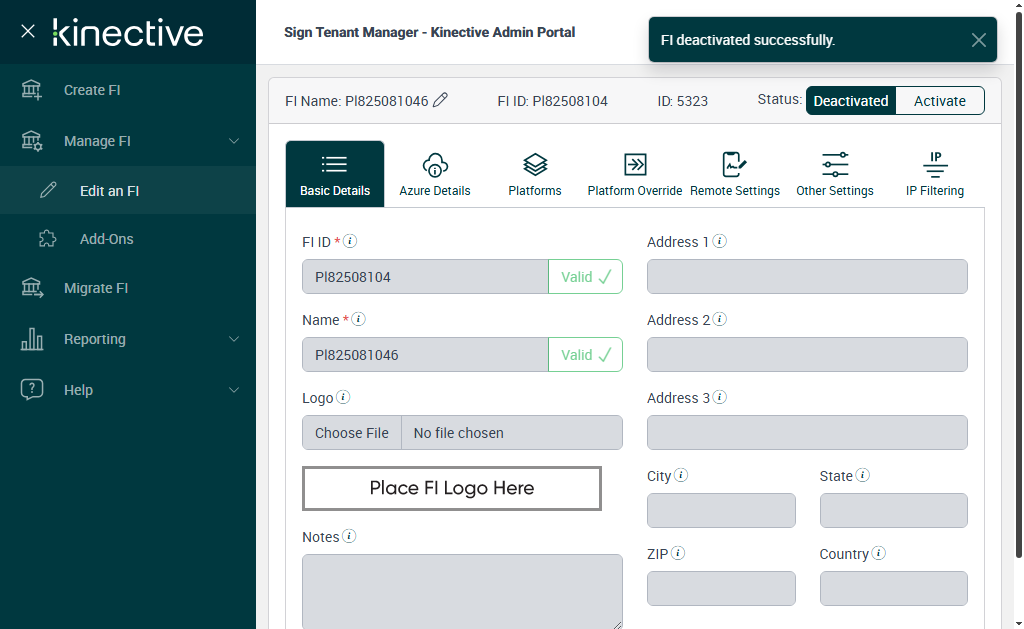
Task: Edit FI Name with the pencil icon
Action: (x=441, y=100)
